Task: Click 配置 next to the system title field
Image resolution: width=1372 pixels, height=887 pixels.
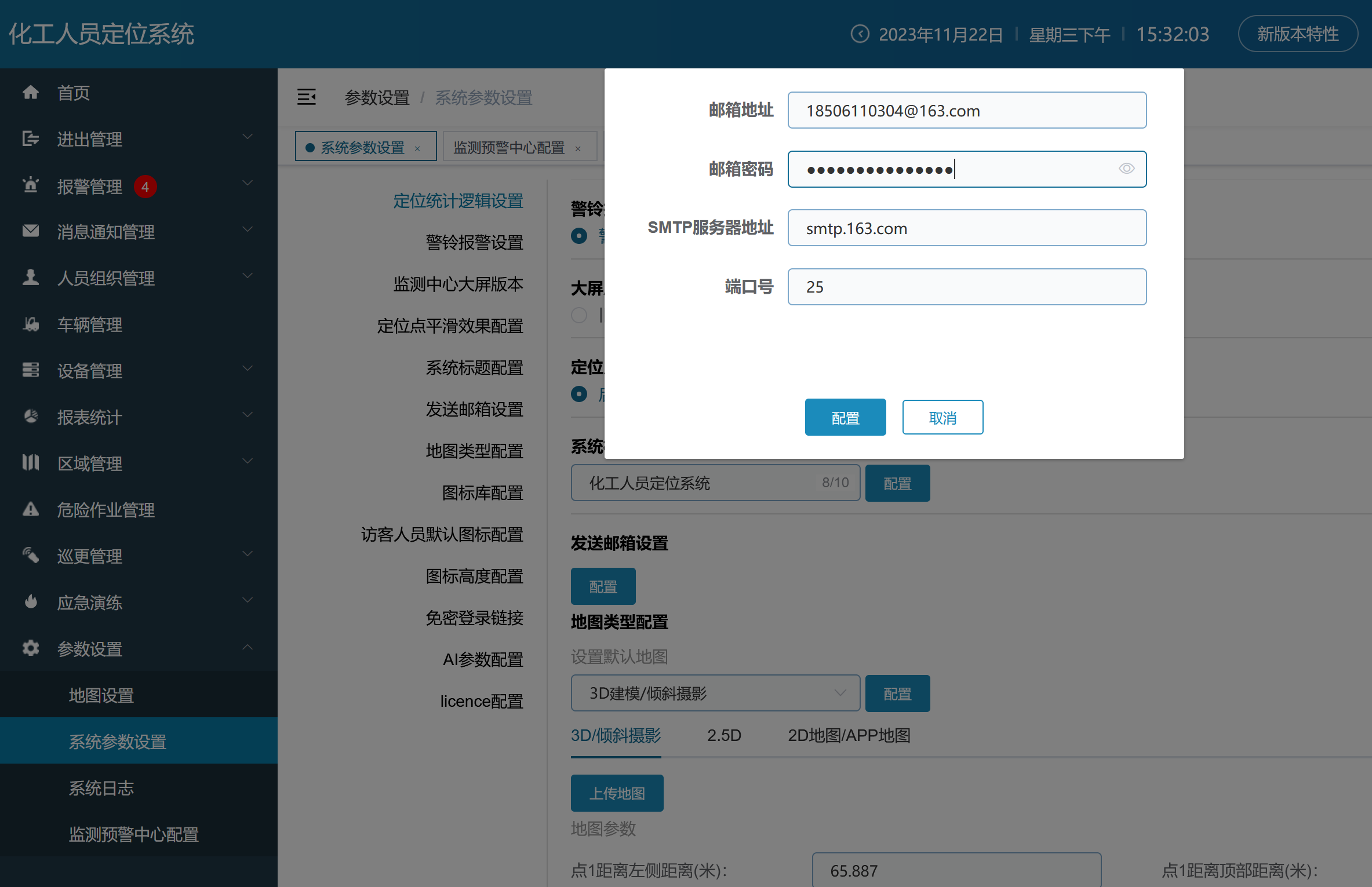Action: point(897,483)
